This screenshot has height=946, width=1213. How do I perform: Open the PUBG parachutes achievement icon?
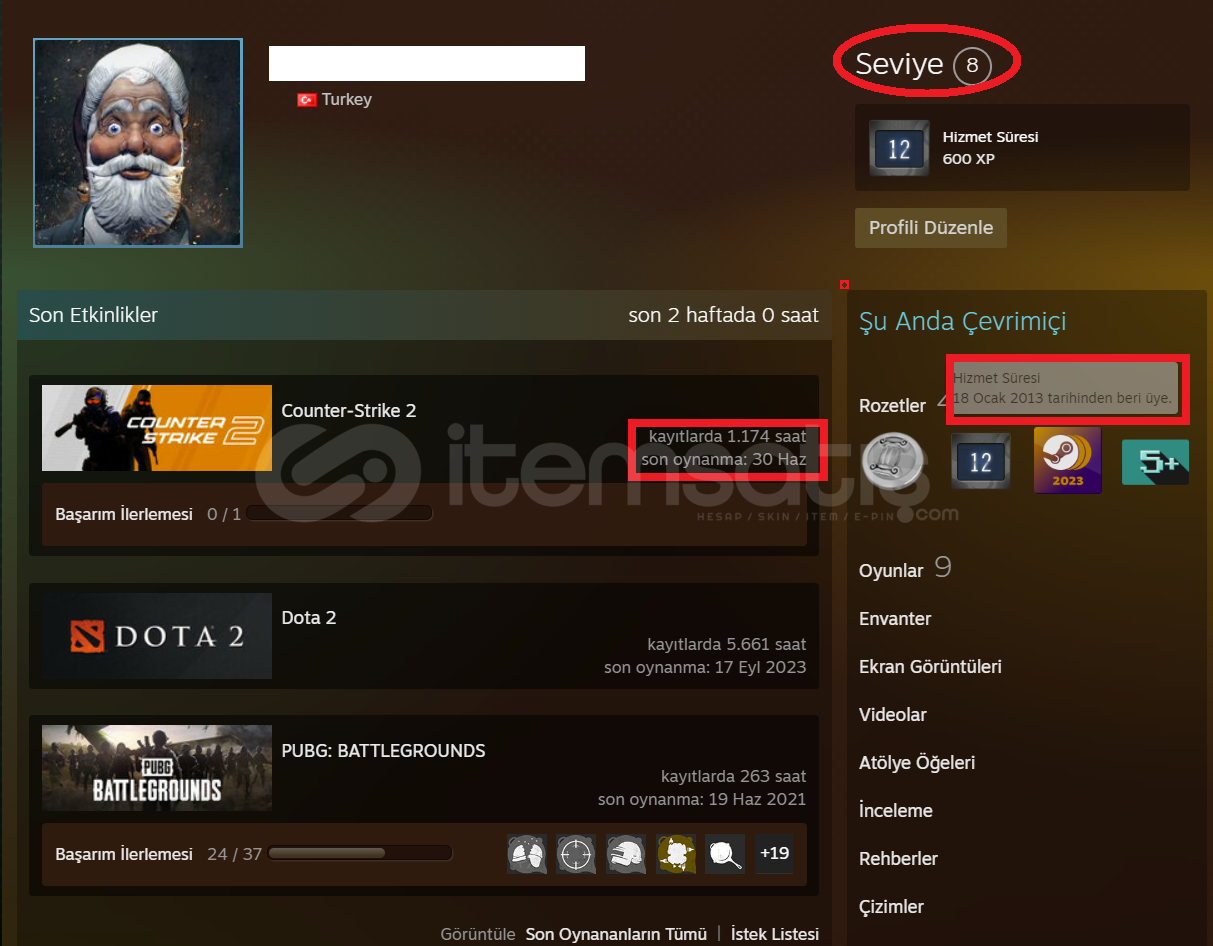pyautogui.click(x=527, y=854)
